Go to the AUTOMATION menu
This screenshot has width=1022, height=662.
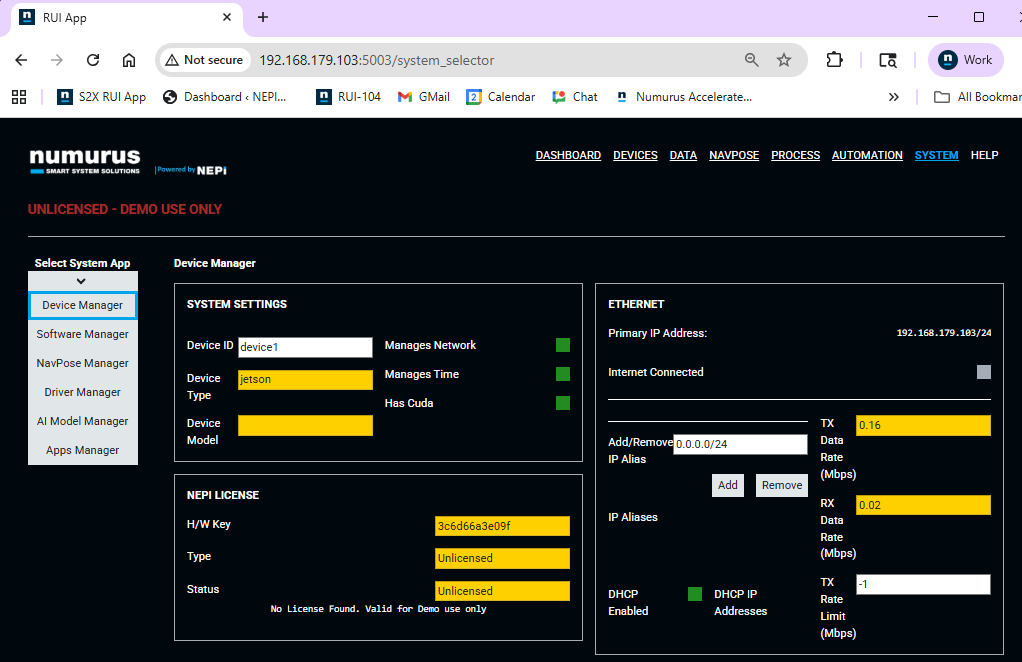[867, 155]
